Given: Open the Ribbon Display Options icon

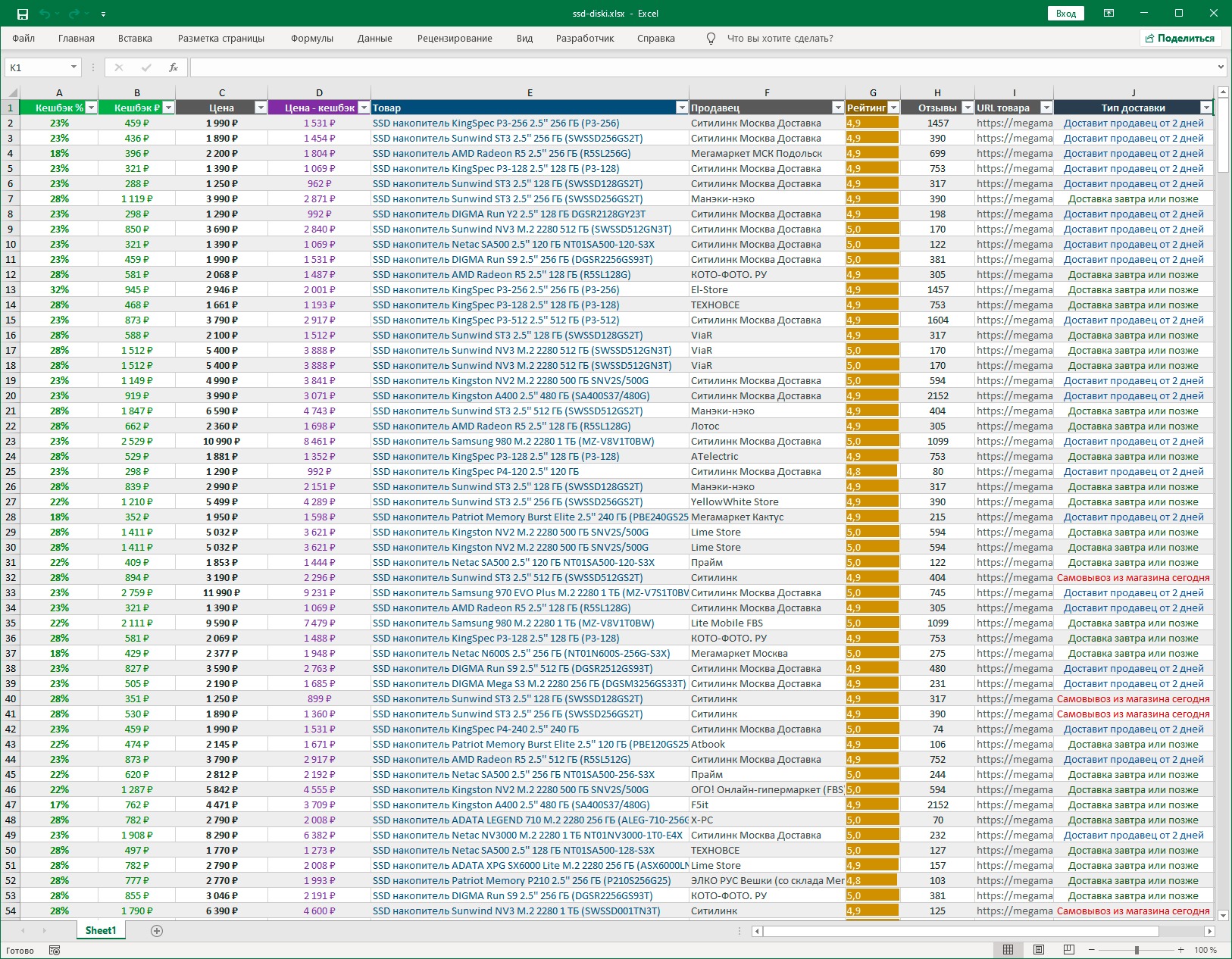Looking at the screenshot, I should (1108, 13).
